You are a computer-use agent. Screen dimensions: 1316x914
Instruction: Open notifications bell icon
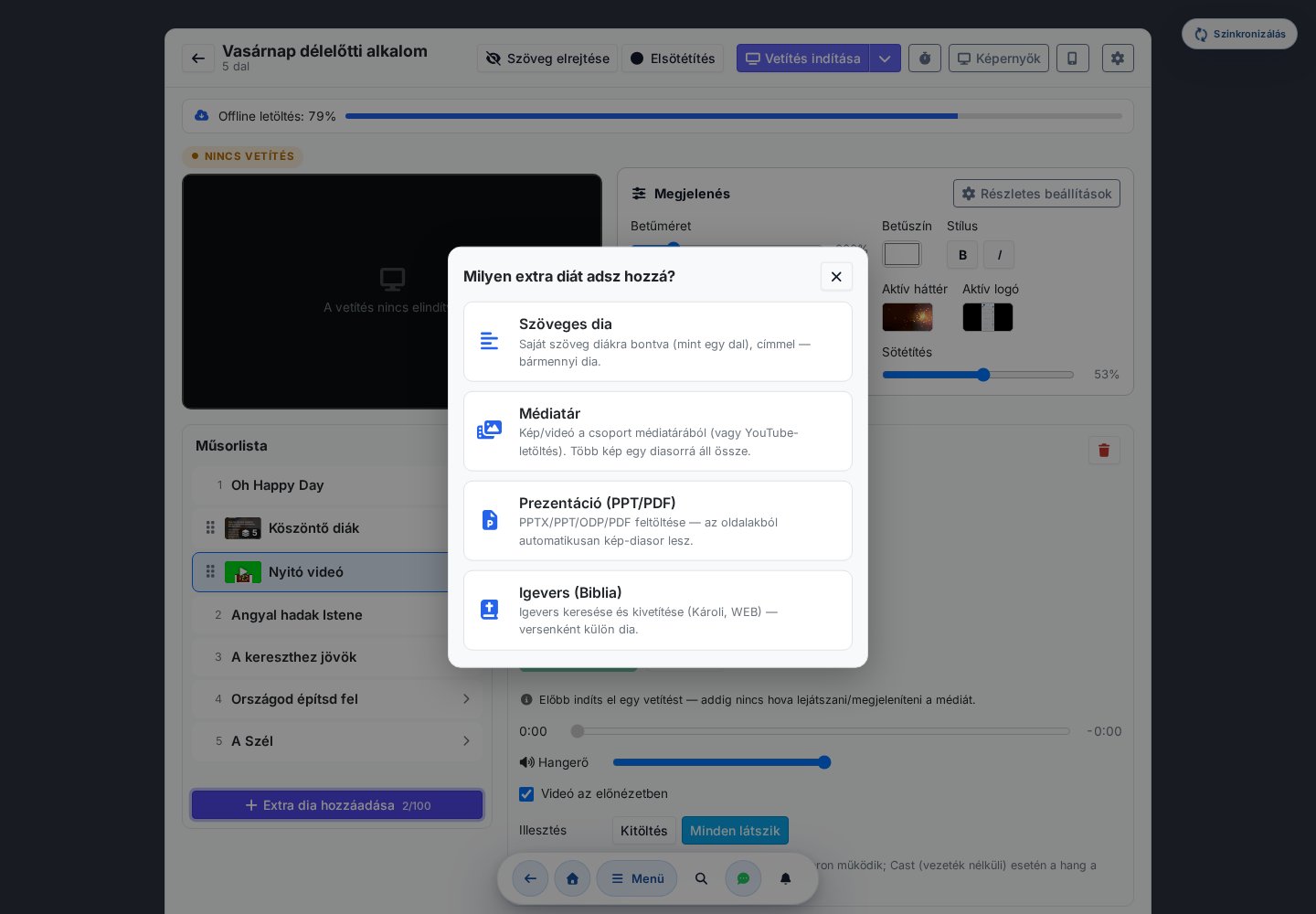click(785, 878)
